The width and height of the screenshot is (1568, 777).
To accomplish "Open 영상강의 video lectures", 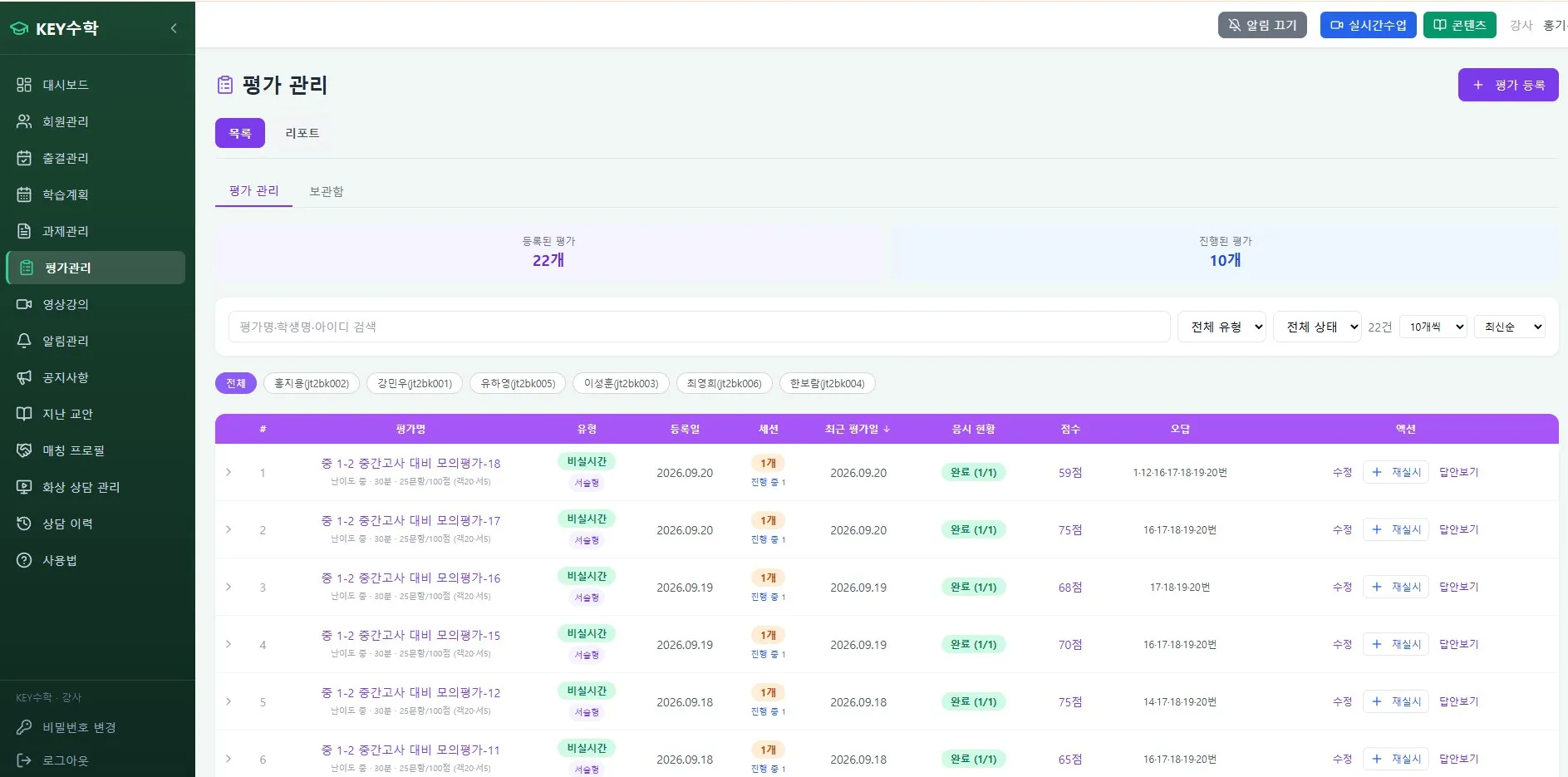I will [x=96, y=304].
